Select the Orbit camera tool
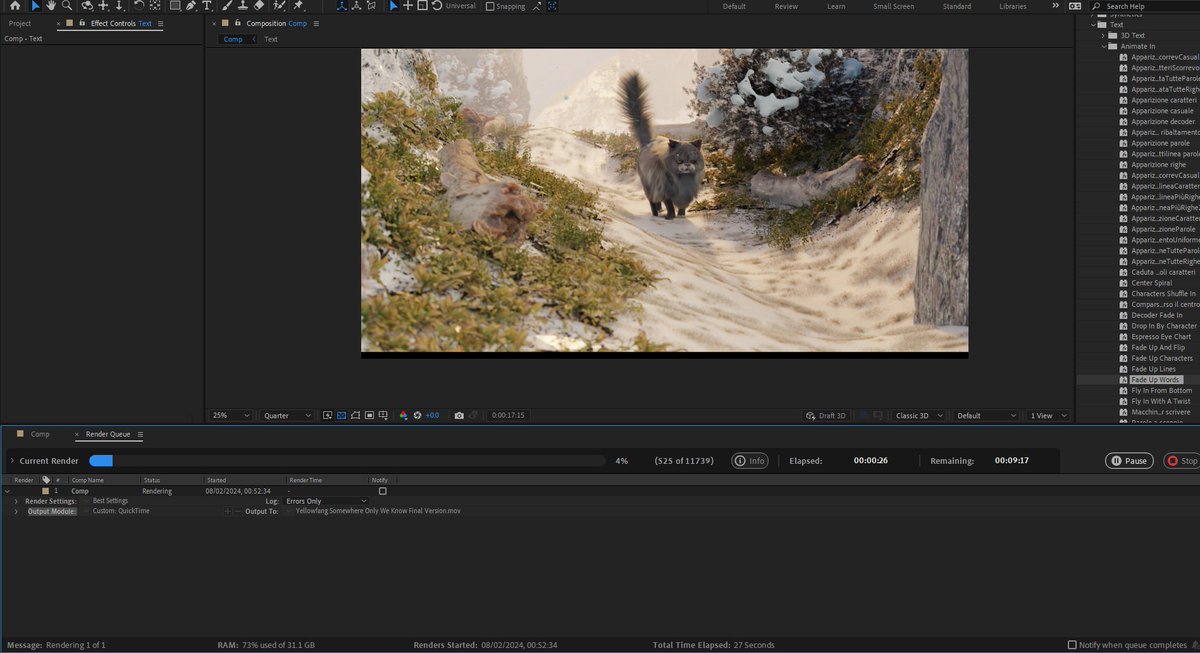The width and height of the screenshot is (1200, 653). coord(87,6)
